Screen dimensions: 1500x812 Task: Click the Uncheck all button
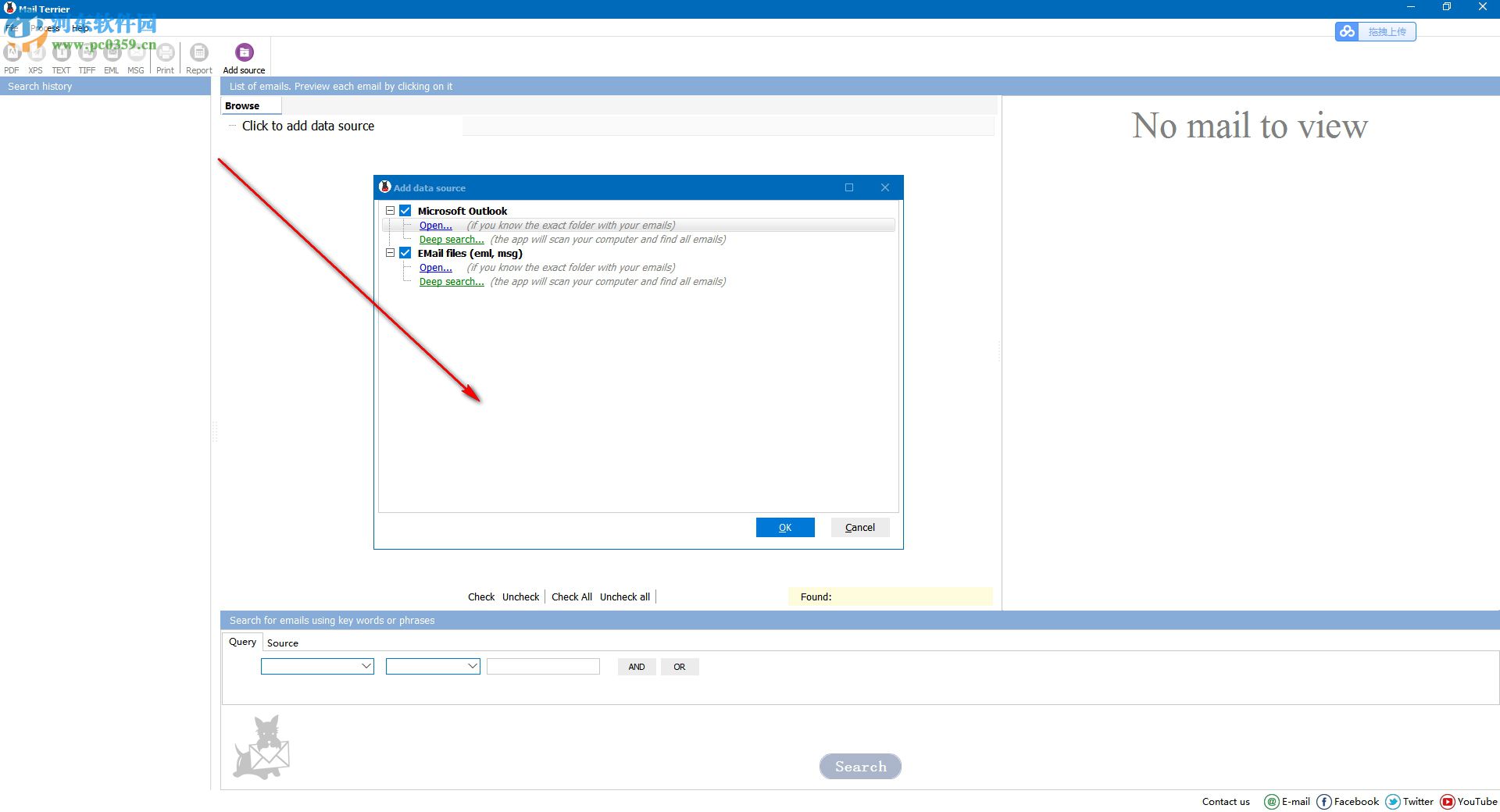pos(625,597)
